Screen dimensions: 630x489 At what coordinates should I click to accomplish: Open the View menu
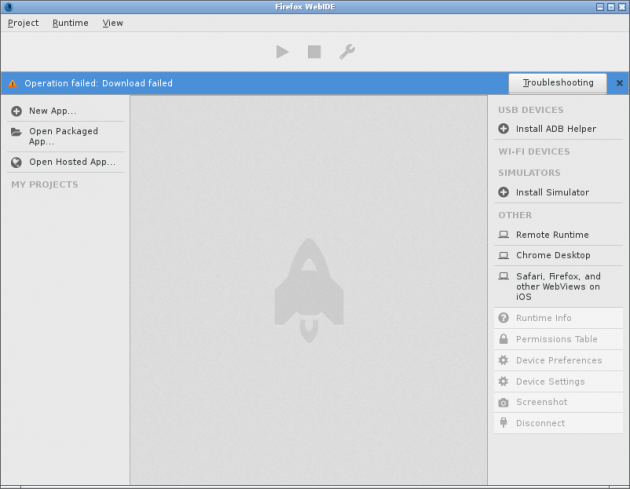tap(113, 23)
